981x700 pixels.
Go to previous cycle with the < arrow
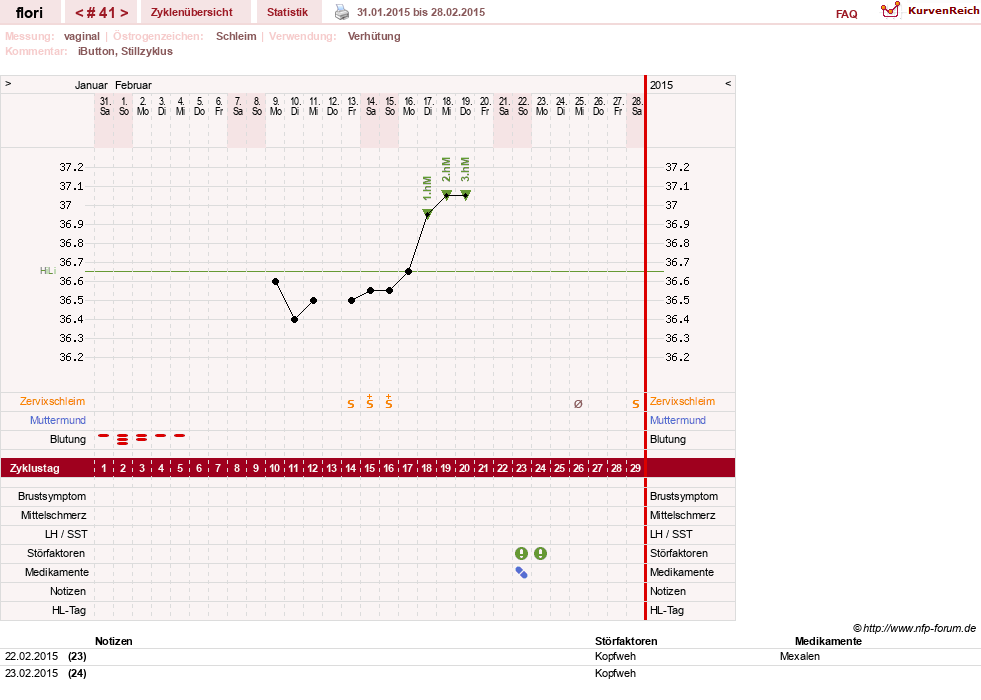point(79,13)
